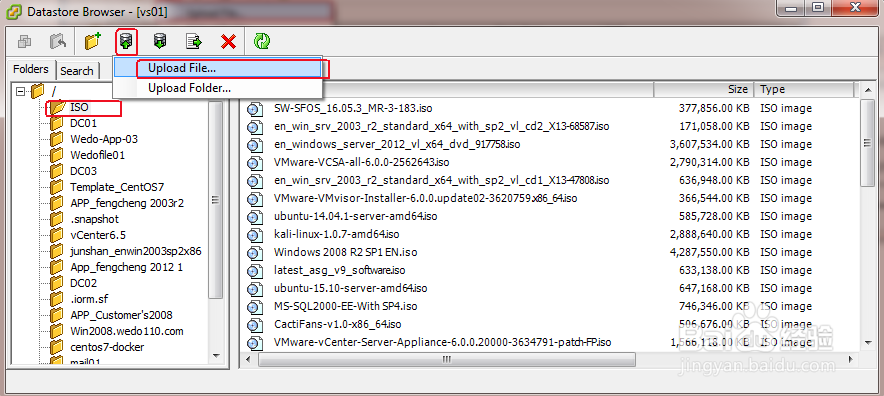Click the folder tree vertical scrollbar thumb

215,200
